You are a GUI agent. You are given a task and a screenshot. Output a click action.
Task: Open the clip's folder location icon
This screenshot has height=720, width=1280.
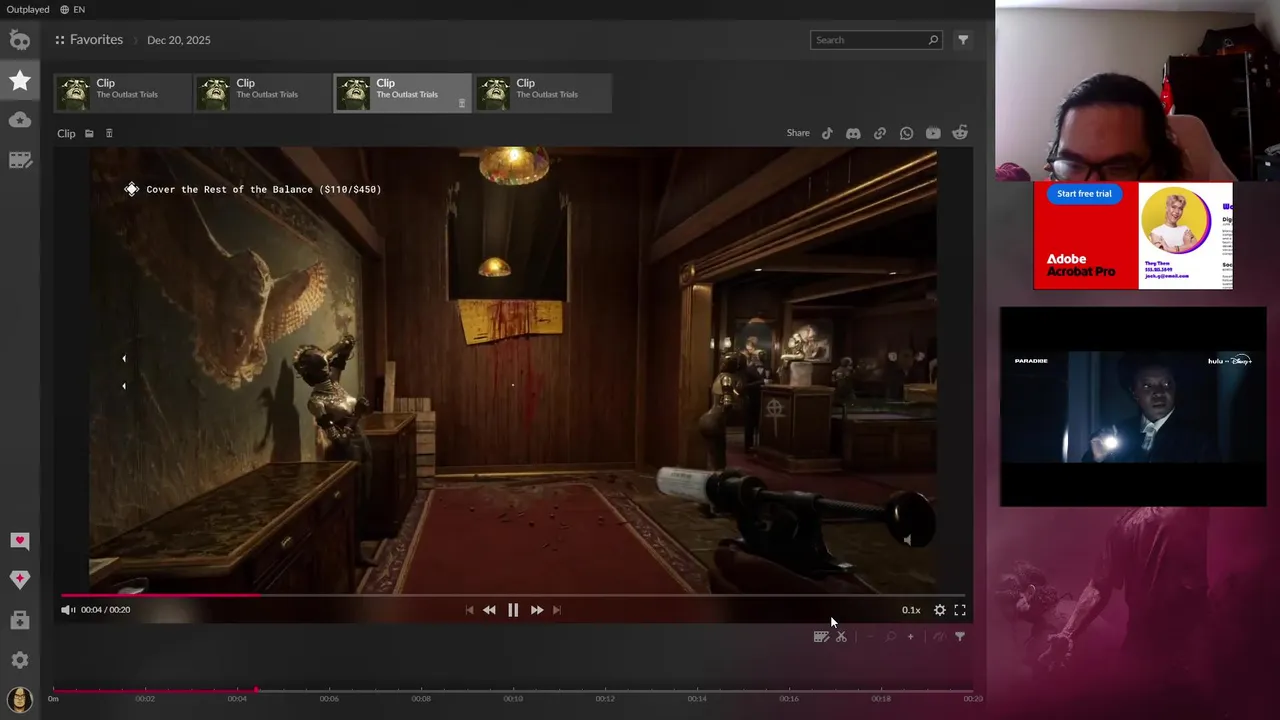click(89, 133)
